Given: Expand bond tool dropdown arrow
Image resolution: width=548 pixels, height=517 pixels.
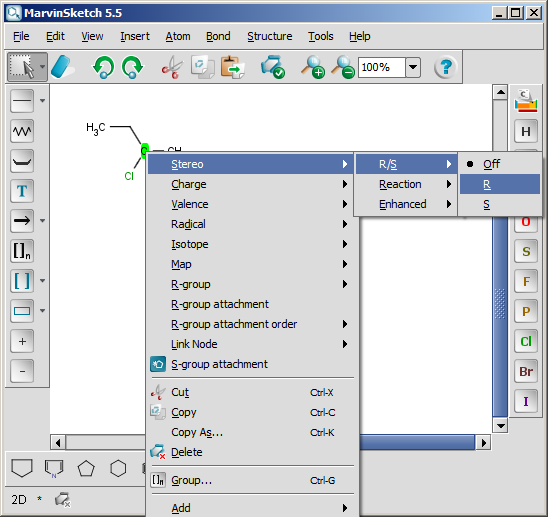Looking at the screenshot, I should (43, 101).
